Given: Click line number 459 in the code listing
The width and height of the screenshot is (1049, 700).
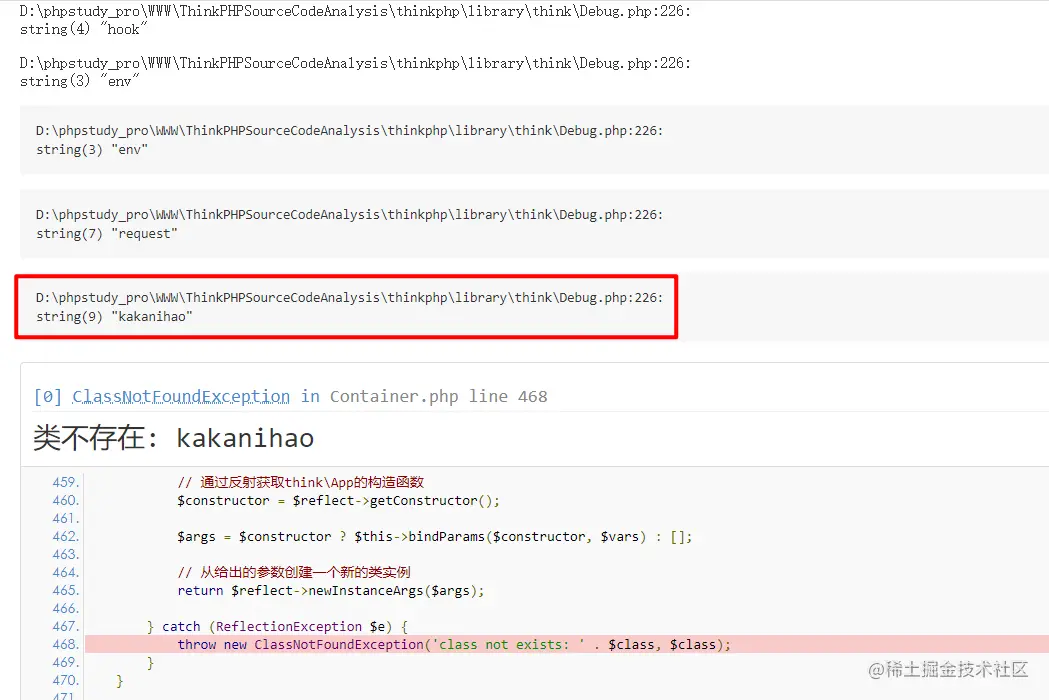Looking at the screenshot, I should point(66,483).
